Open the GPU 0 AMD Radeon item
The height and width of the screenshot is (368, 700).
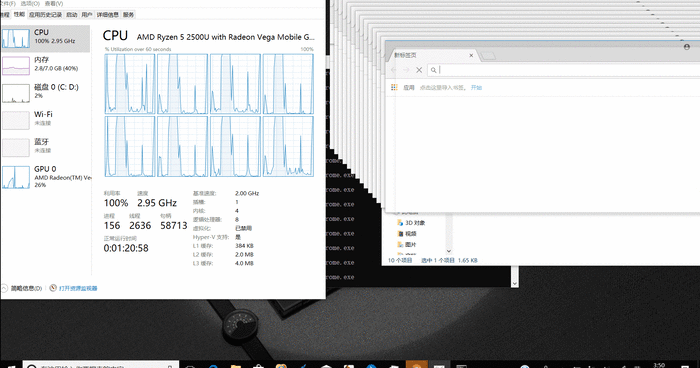(45, 176)
